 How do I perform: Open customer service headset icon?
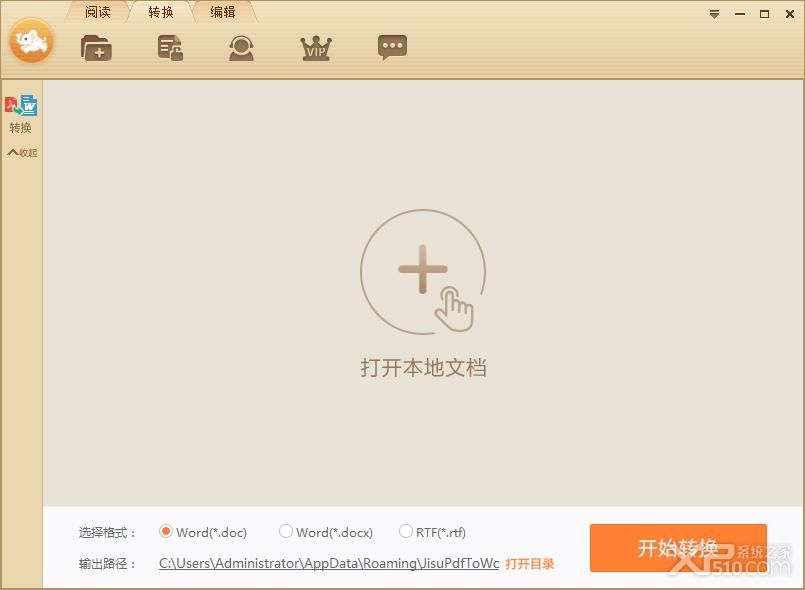click(x=241, y=48)
